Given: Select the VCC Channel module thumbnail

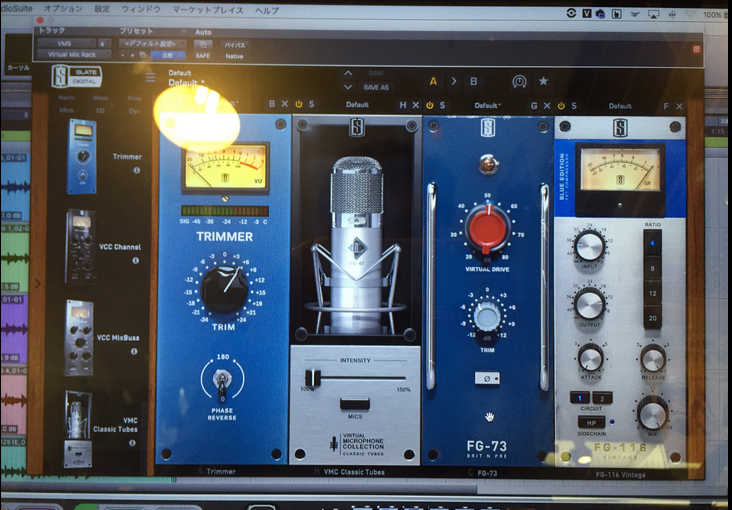Looking at the screenshot, I should (x=80, y=246).
